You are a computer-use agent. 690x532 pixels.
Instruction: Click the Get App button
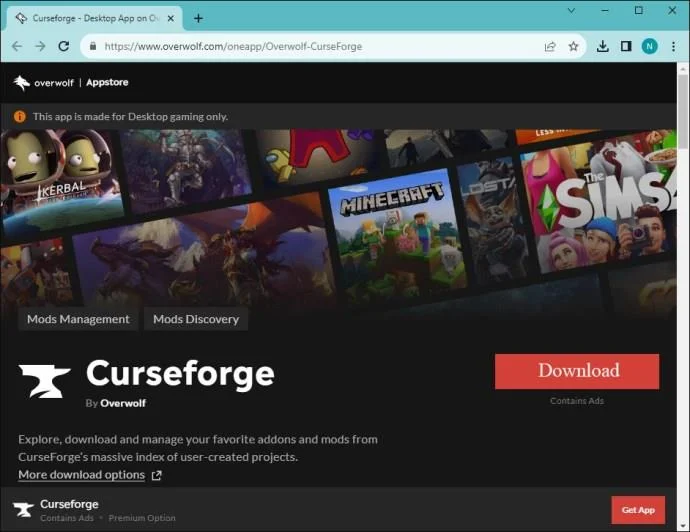coord(637,510)
